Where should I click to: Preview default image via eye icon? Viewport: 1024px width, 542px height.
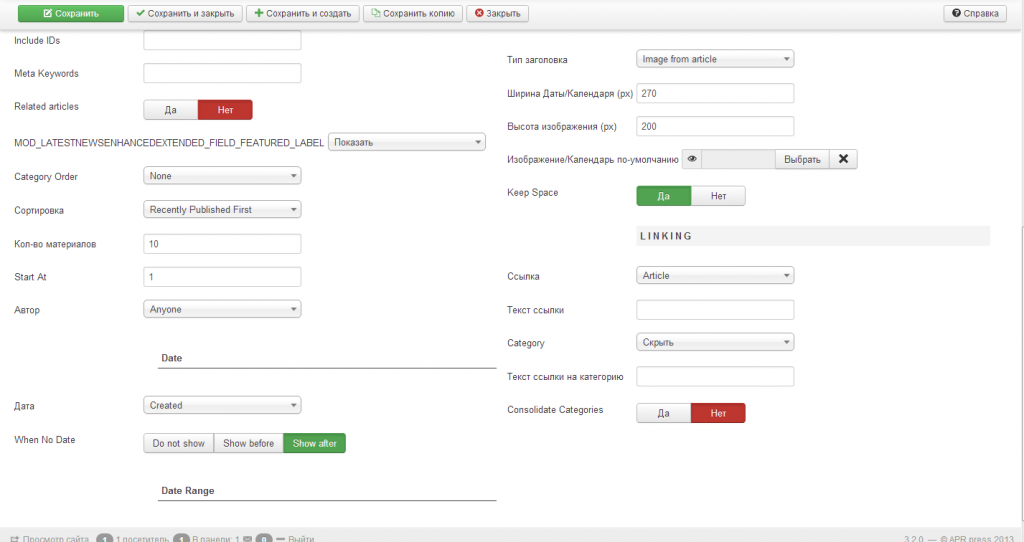[692, 160]
